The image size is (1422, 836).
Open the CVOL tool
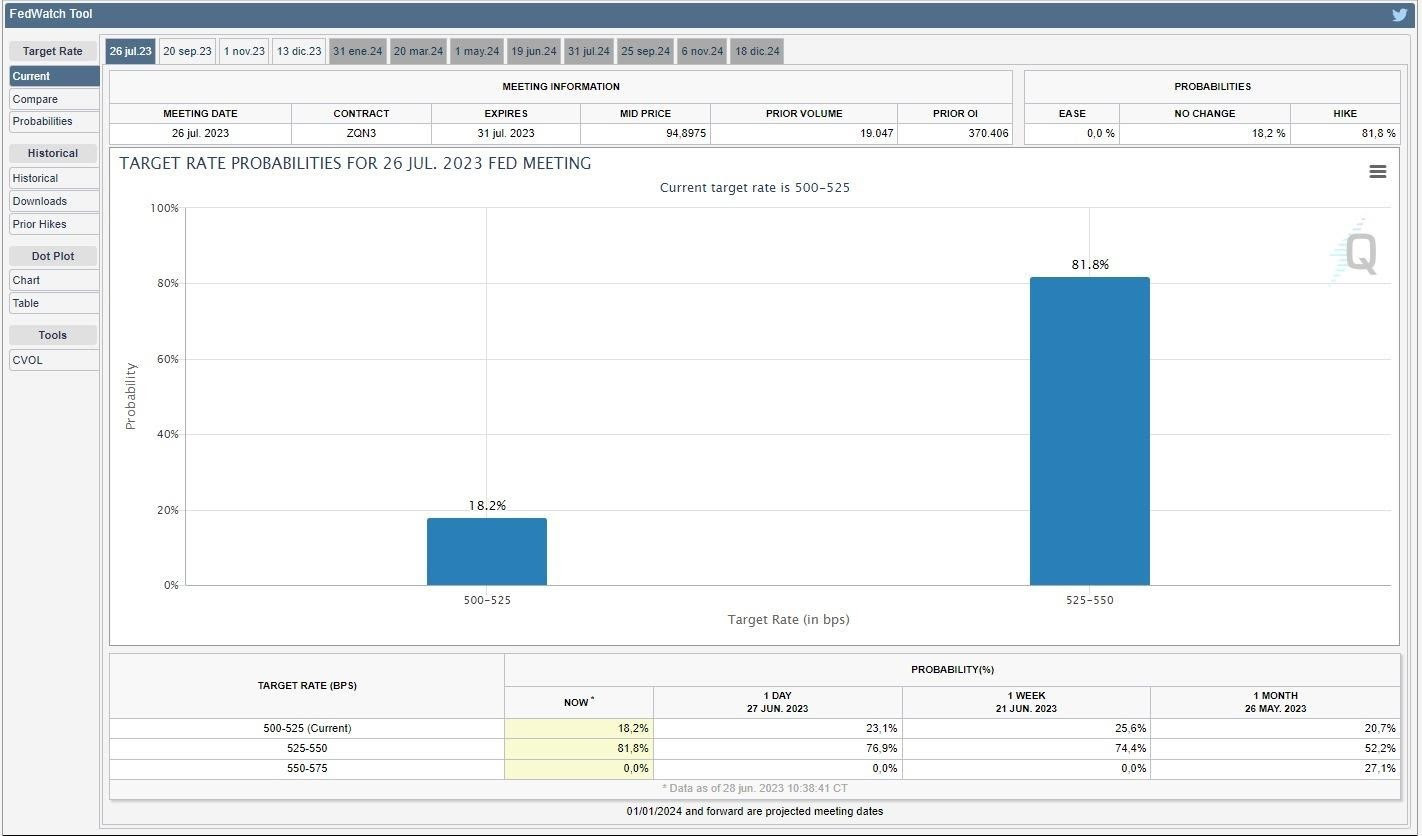[x=54, y=360]
